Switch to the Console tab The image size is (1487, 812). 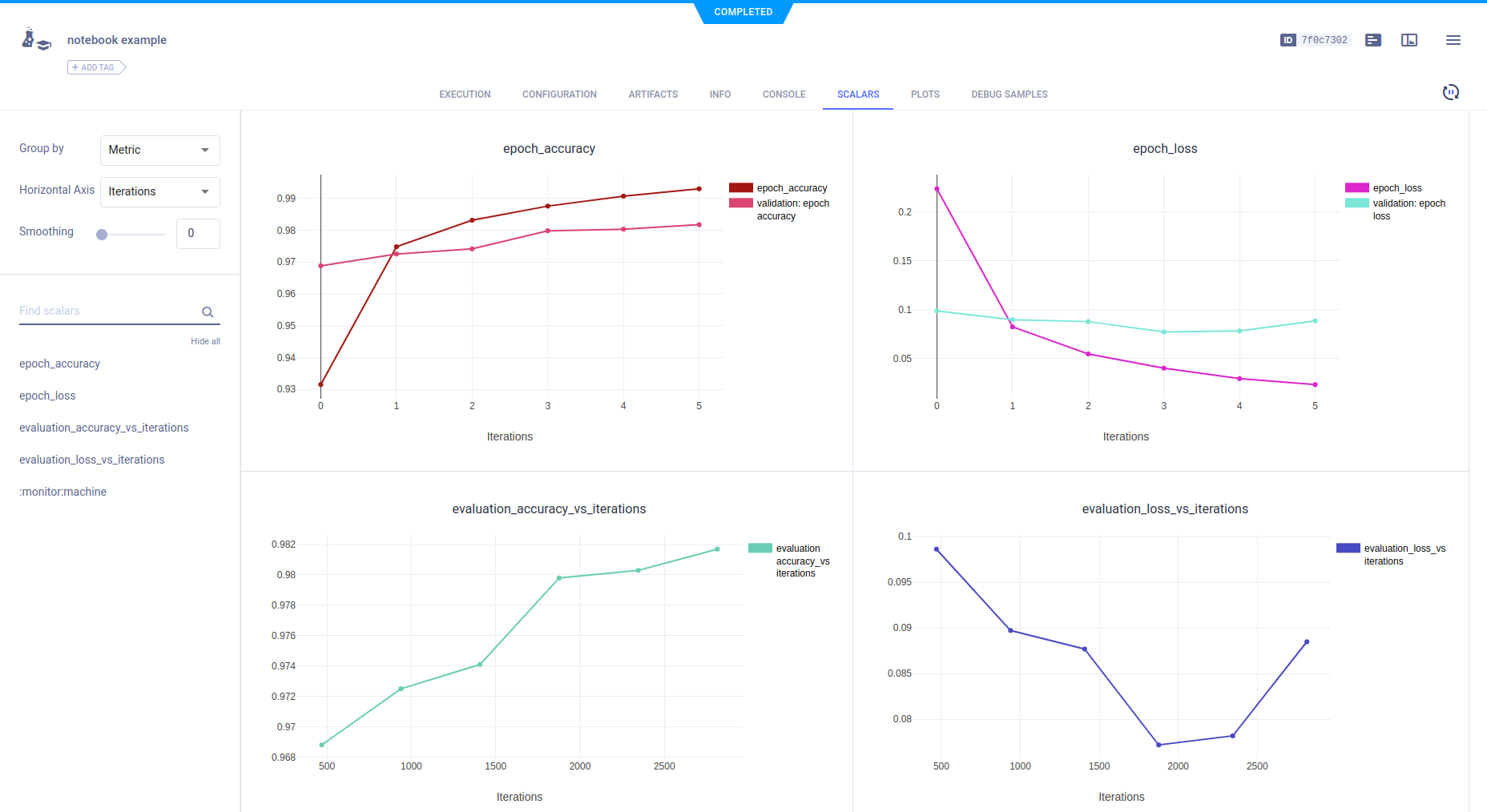[x=784, y=94]
